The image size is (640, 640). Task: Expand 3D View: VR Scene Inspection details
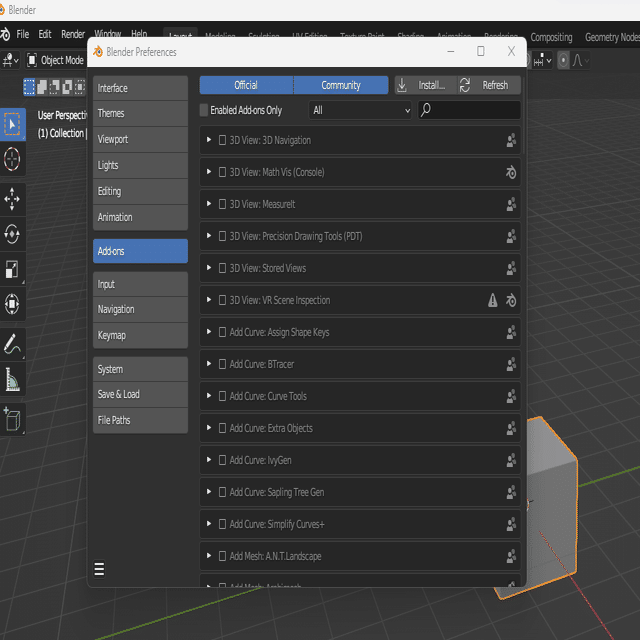click(209, 300)
